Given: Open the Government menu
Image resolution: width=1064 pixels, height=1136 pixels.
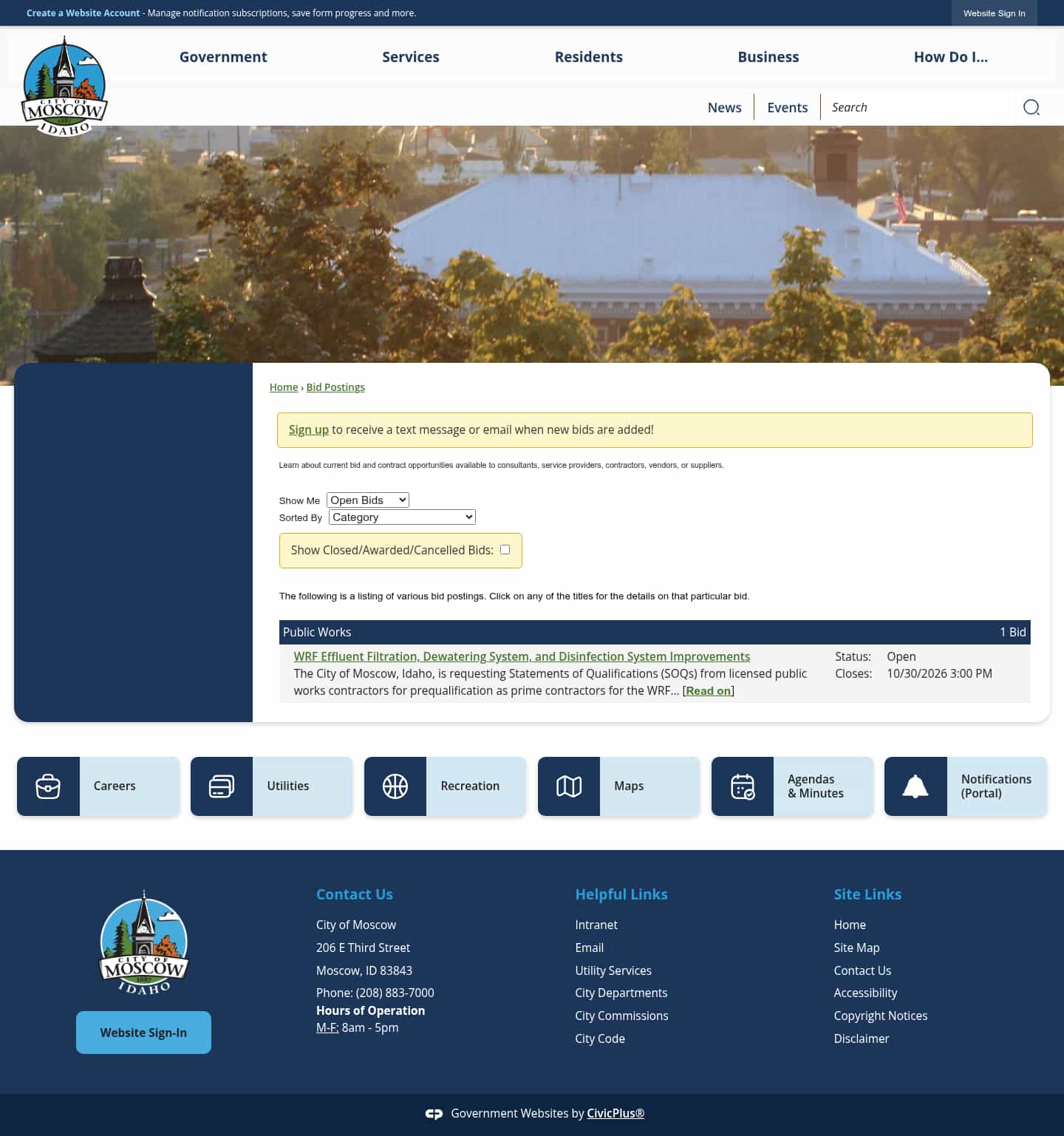Looking at the screenshot, I should (x=223, y=57).
